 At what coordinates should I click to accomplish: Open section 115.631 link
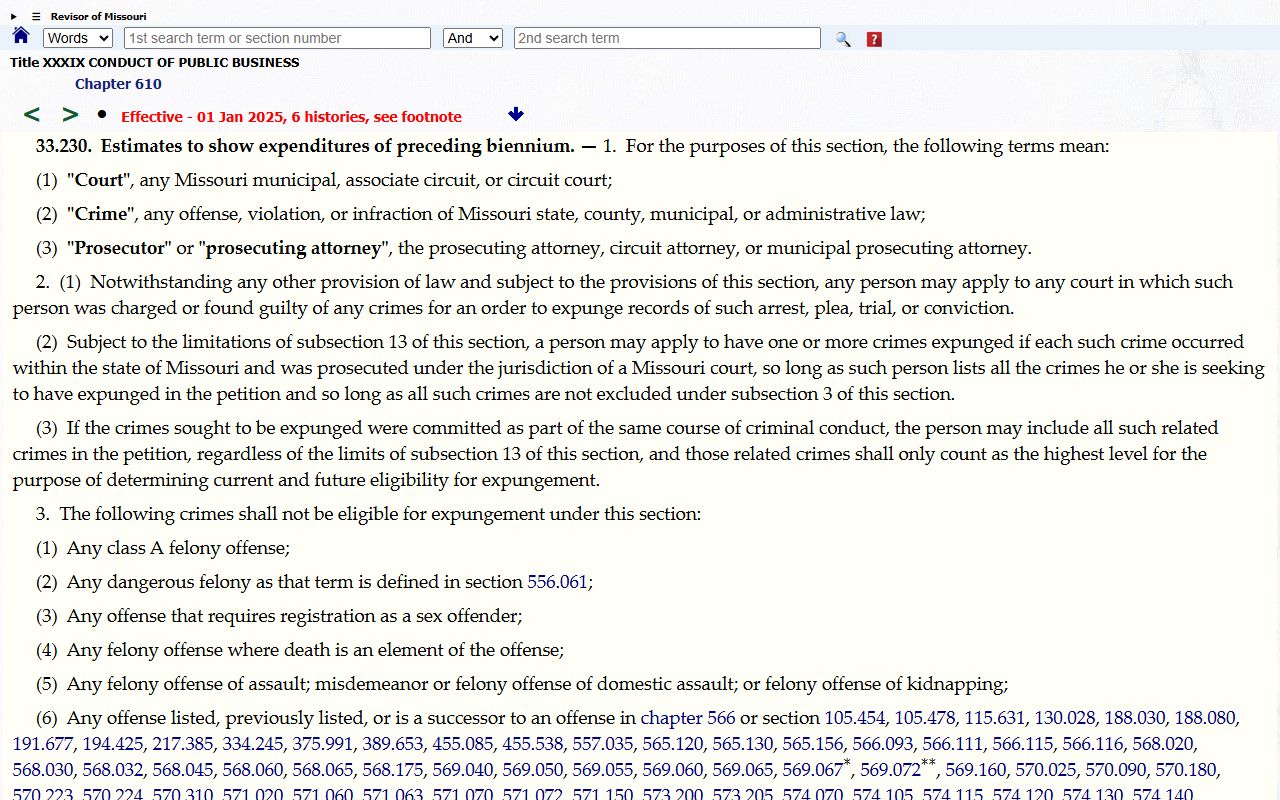[x=995, y=718]
